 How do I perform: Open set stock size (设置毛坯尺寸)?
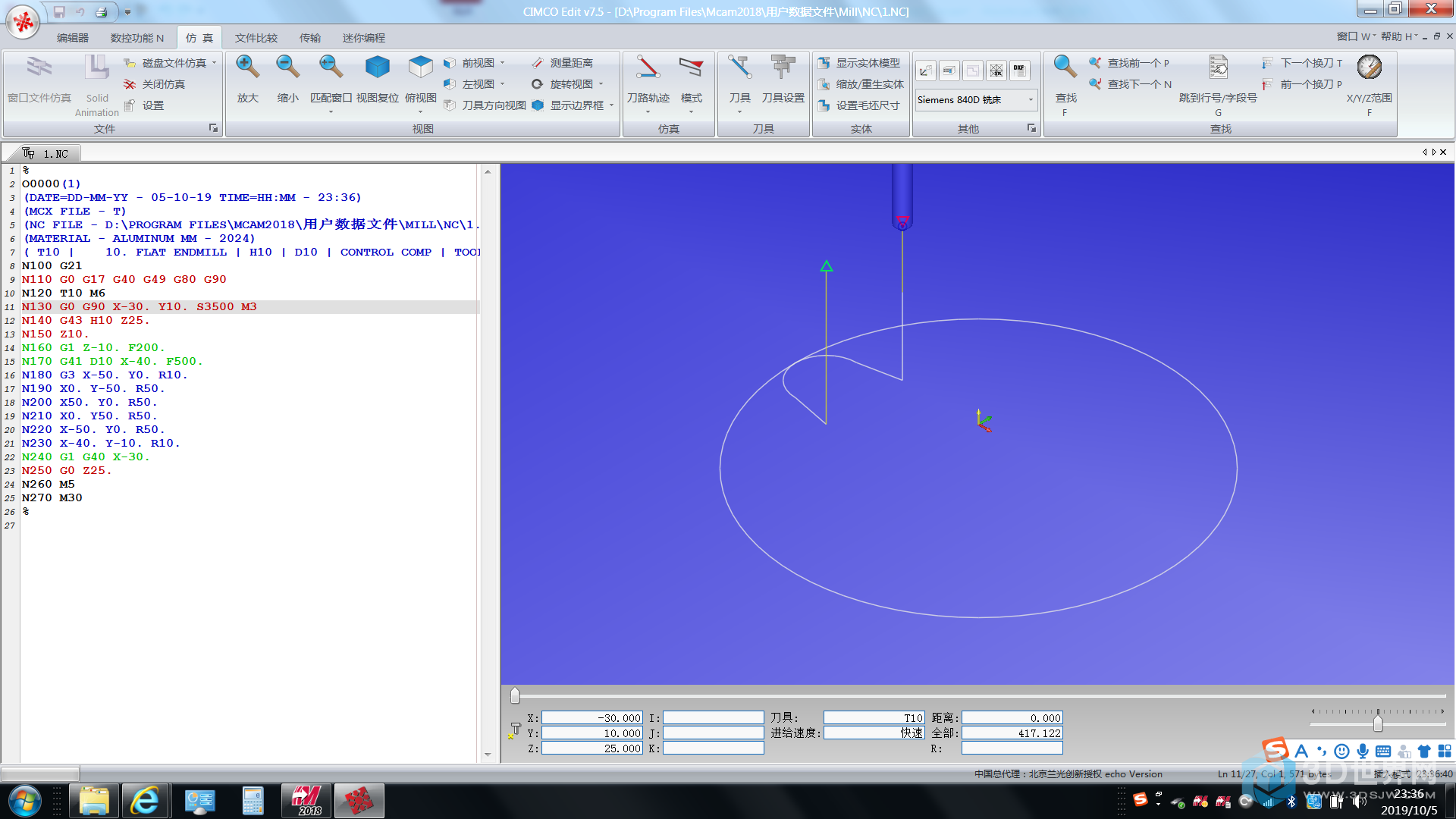click(858, 105)
